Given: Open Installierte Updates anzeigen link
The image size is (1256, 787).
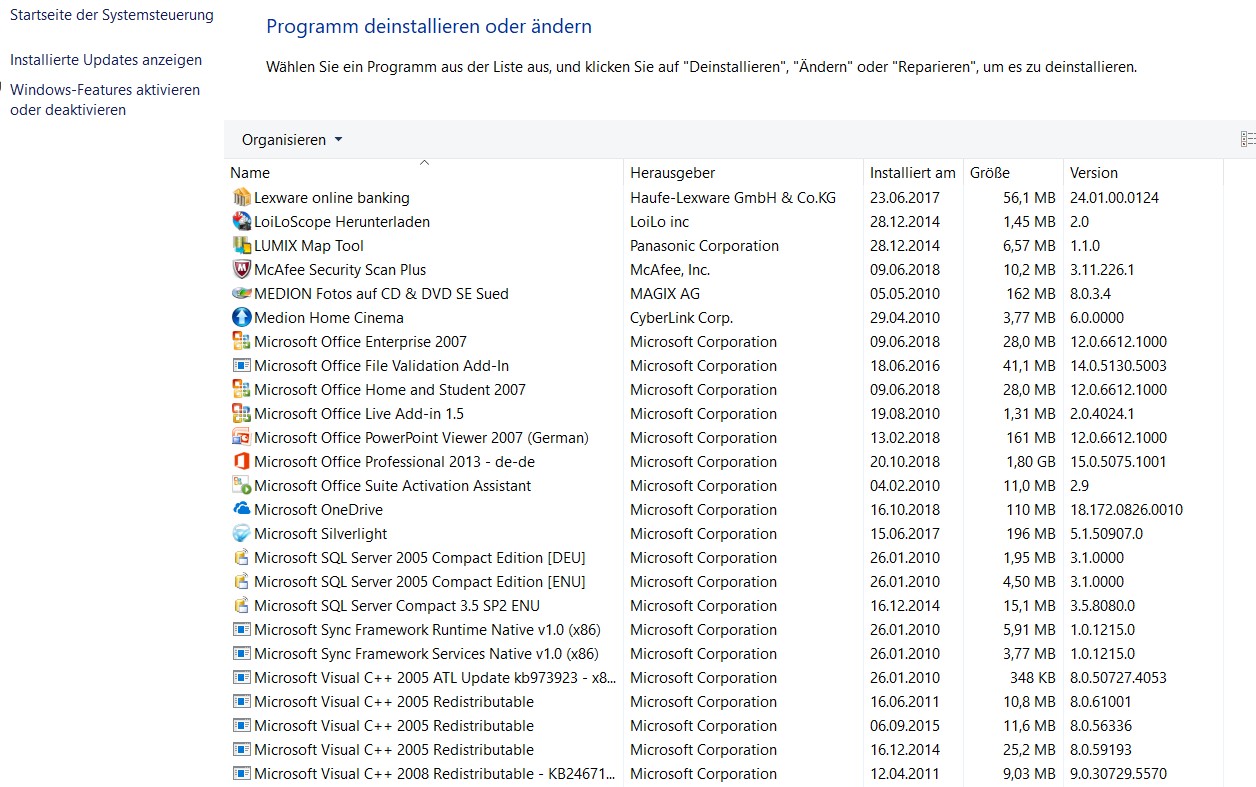Looking at the screenshot, I should click(x=106, y=60).
